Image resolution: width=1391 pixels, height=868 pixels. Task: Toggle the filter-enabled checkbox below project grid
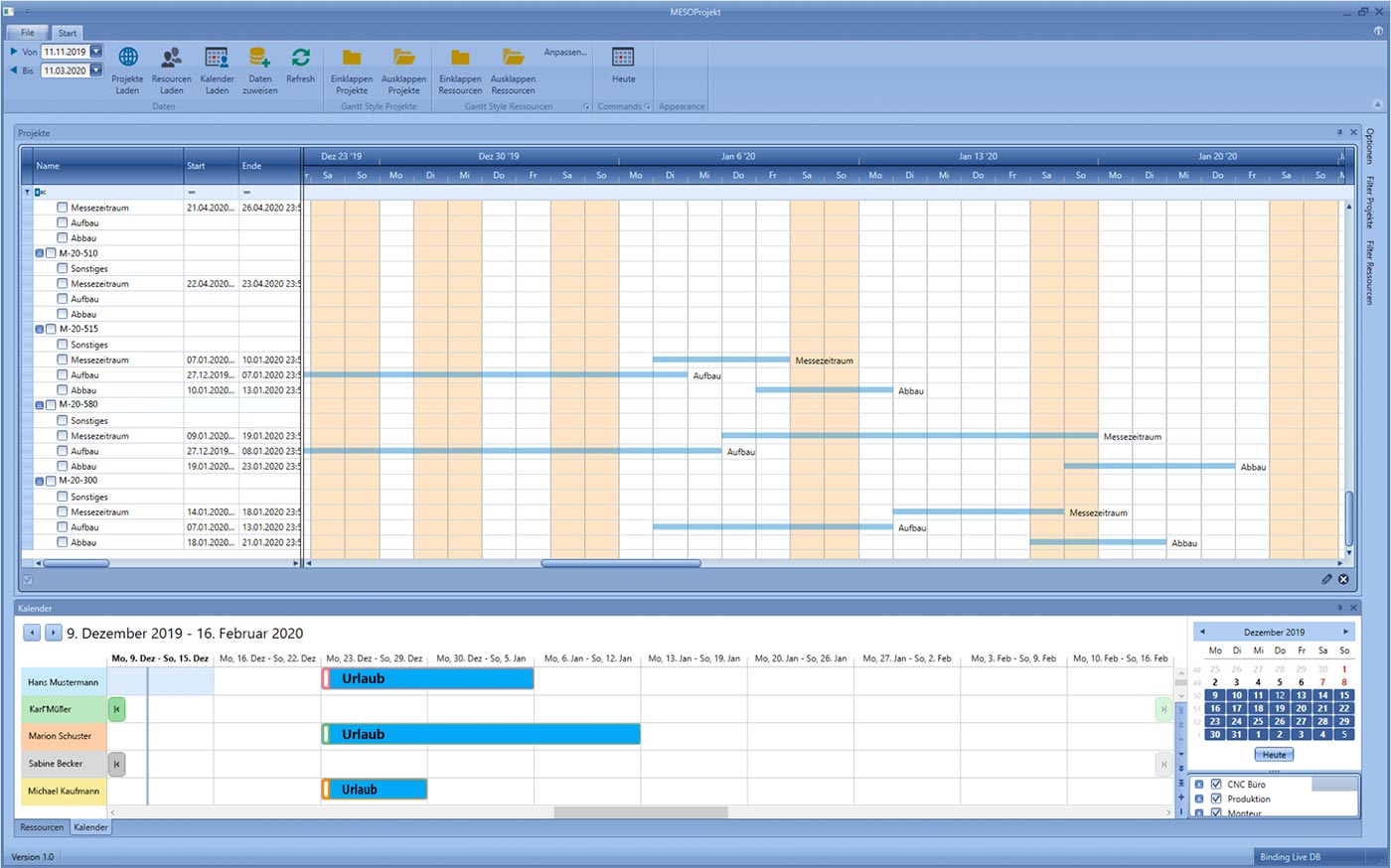pos(28,579)
